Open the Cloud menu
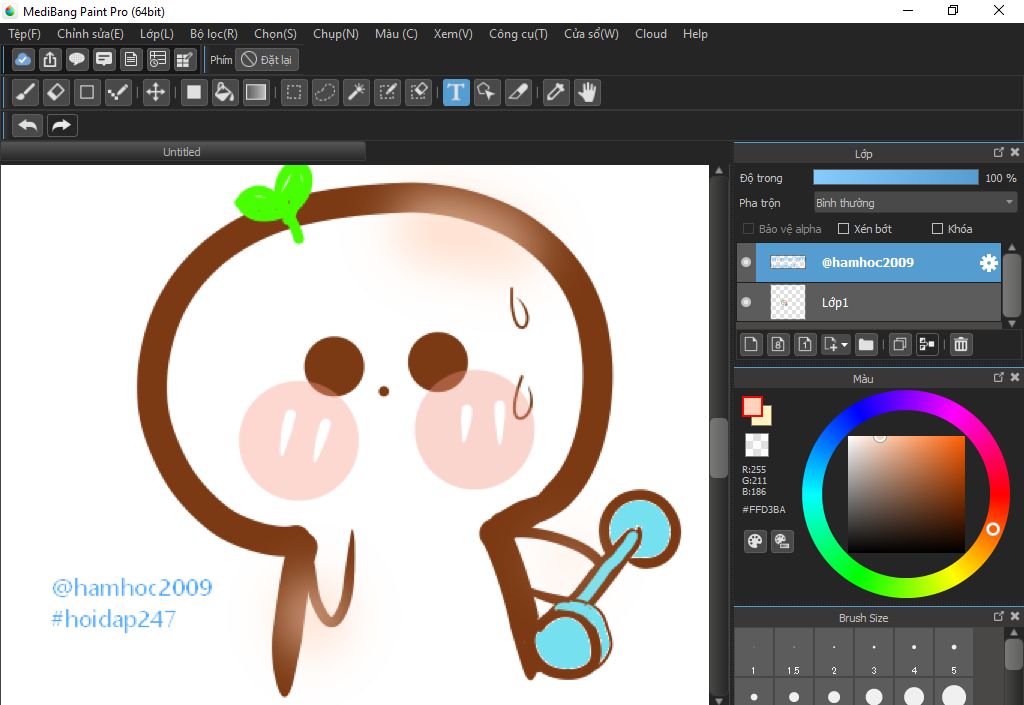The image size is (1024, 705). tap(650, 34)
